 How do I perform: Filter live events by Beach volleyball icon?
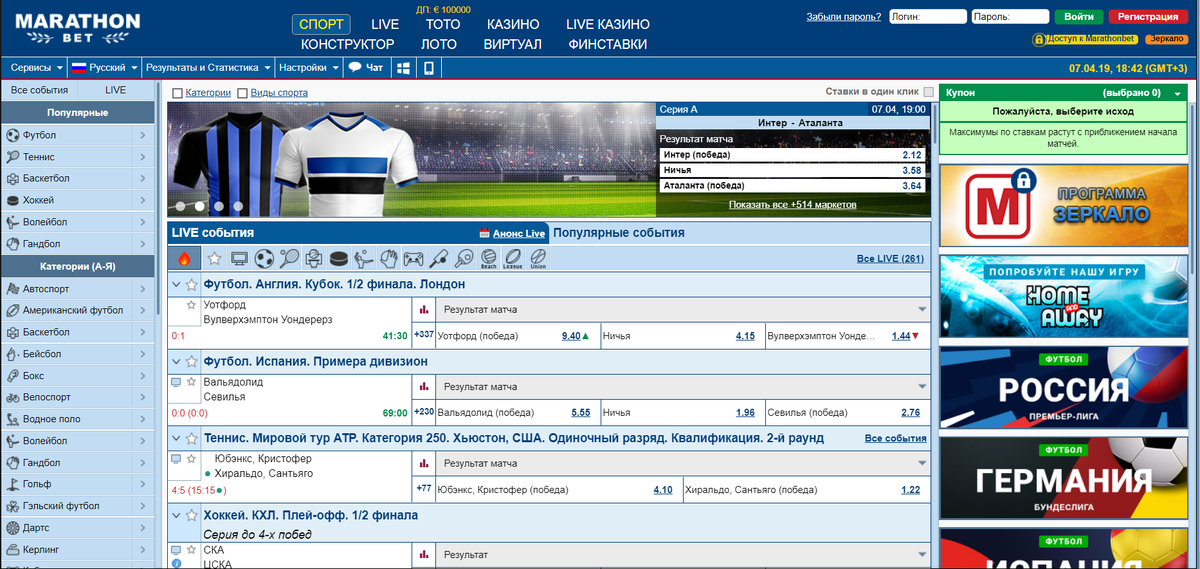(x=488, y=258)
